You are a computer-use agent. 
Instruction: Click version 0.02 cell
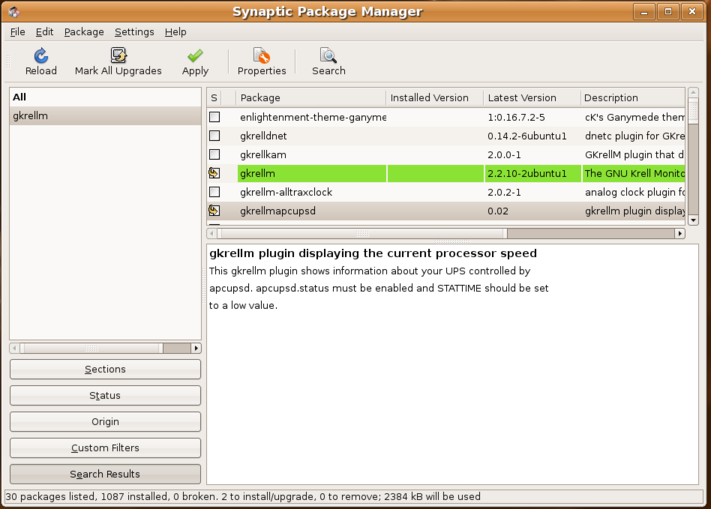click(532, 211)
